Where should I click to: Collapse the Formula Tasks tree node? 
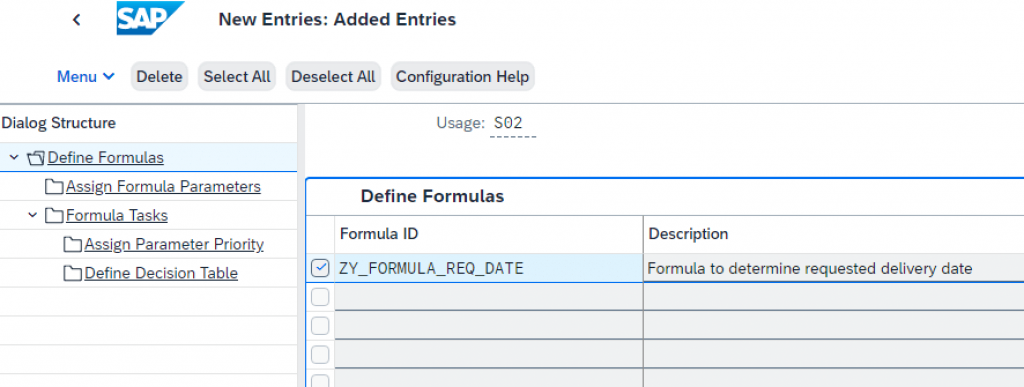33,215
